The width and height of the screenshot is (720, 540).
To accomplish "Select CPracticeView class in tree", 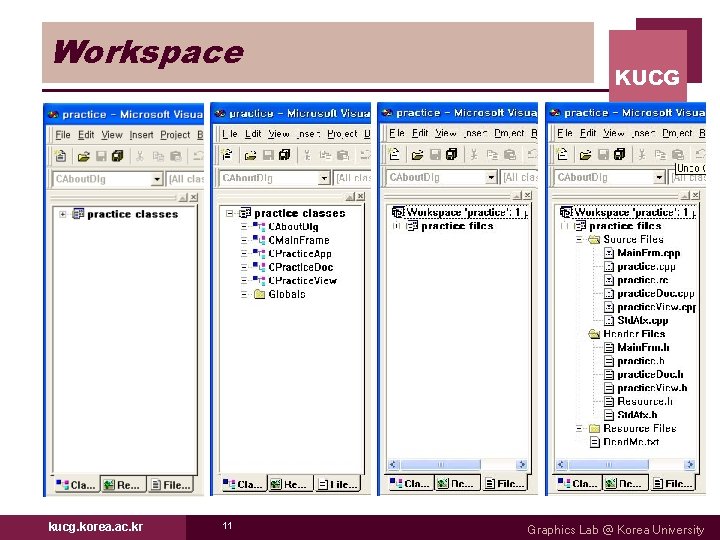I will (303, 280).
